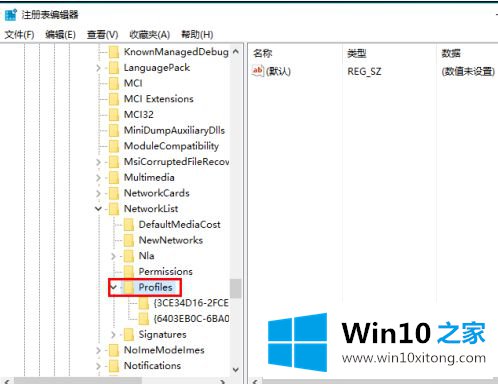Image resolution: width=498 pixels, height=384 pixels.
Task: Click the tree pane horizontal scroll right arrow
Action: coord(223,381)
